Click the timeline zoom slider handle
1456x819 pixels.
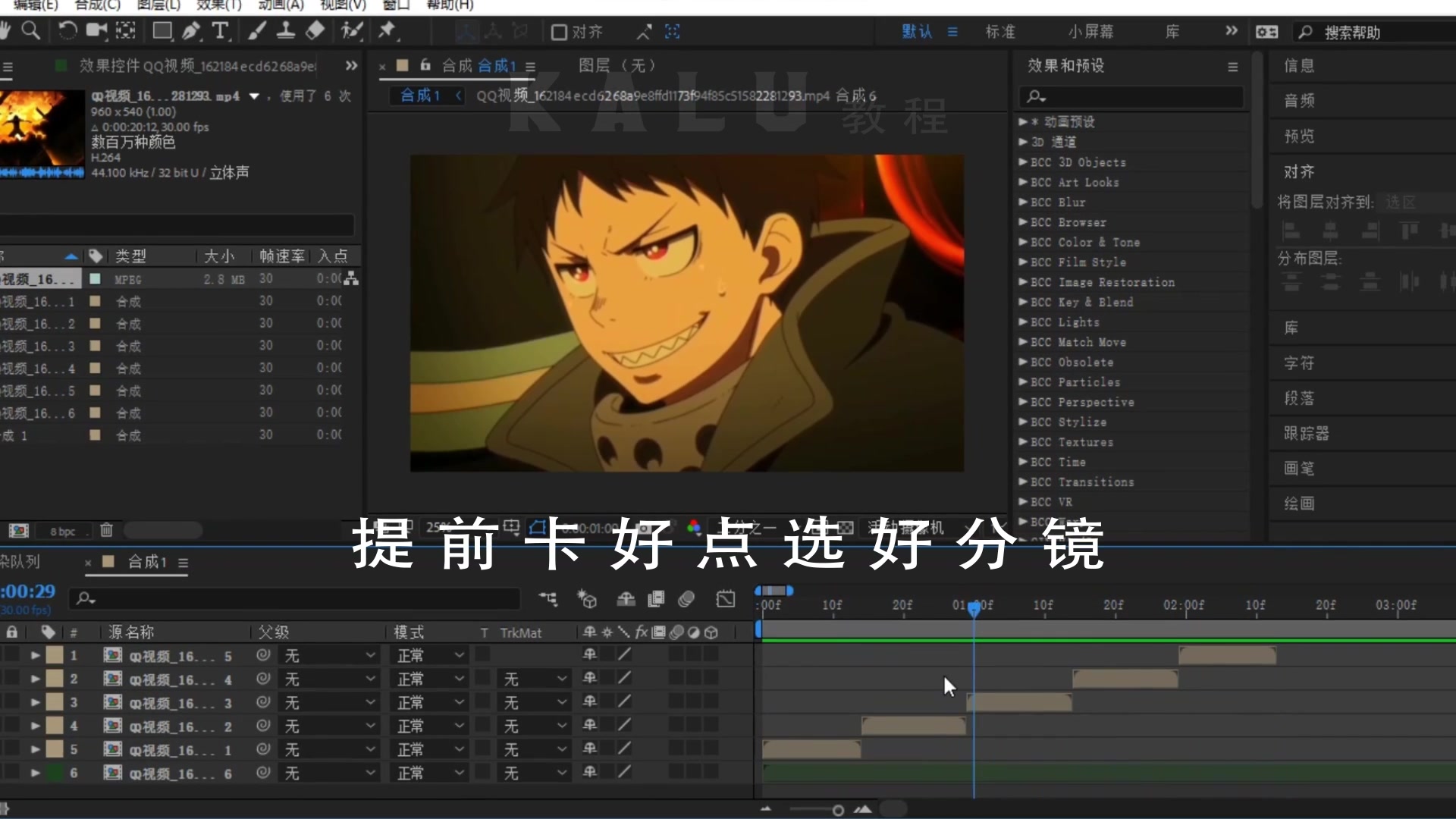tap(838, 811)
